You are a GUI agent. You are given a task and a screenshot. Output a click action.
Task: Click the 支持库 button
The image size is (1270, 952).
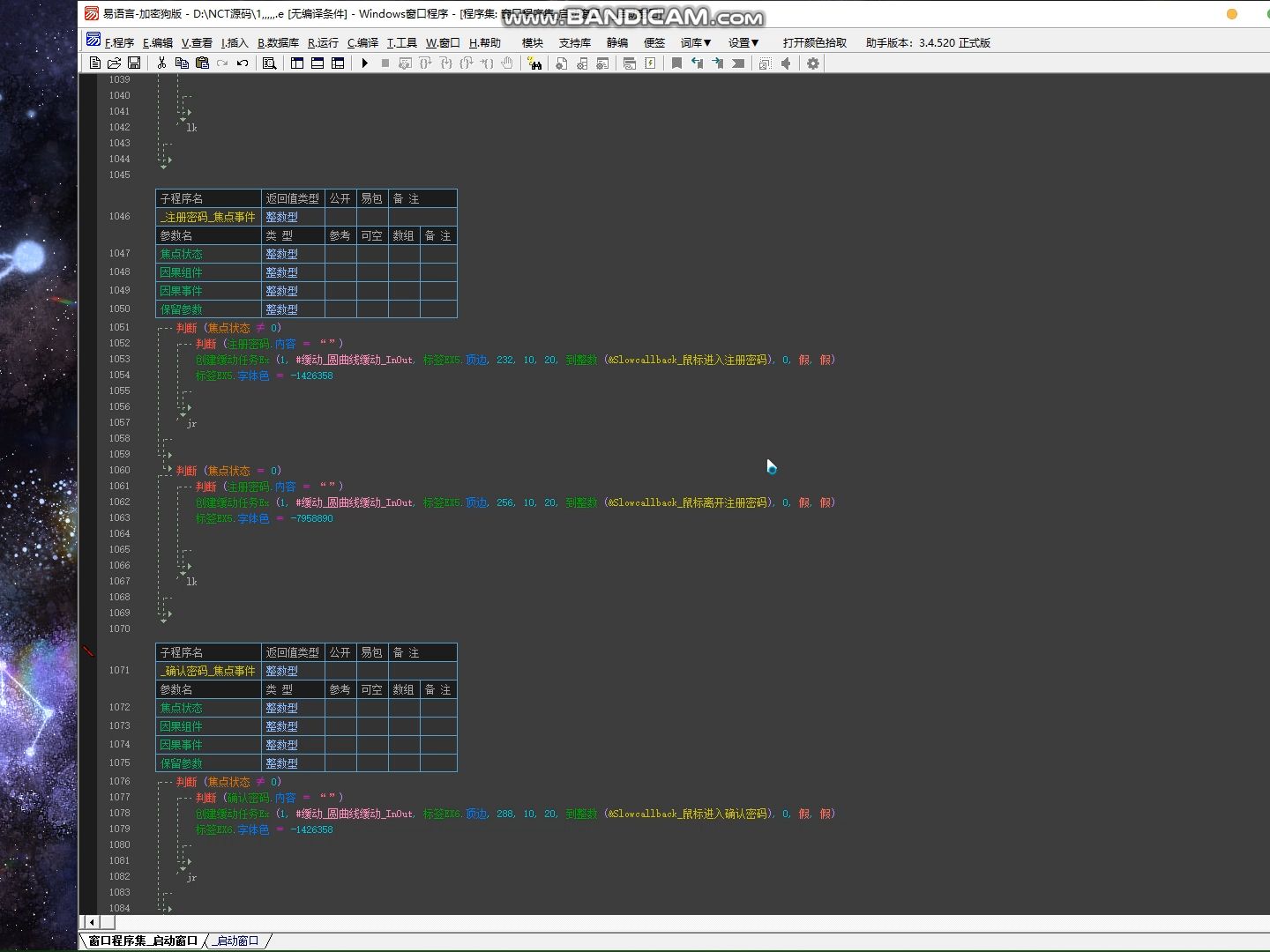point(575,42)
